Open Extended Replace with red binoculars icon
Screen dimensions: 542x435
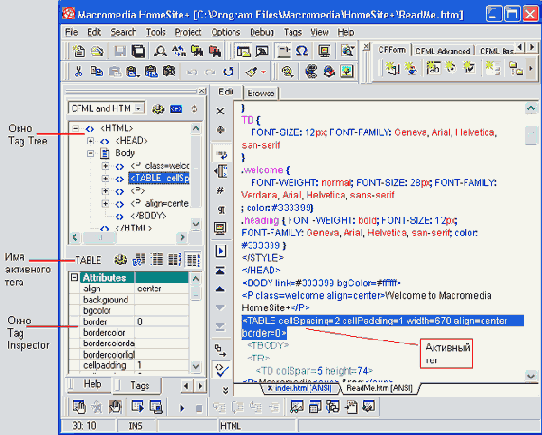215,51
